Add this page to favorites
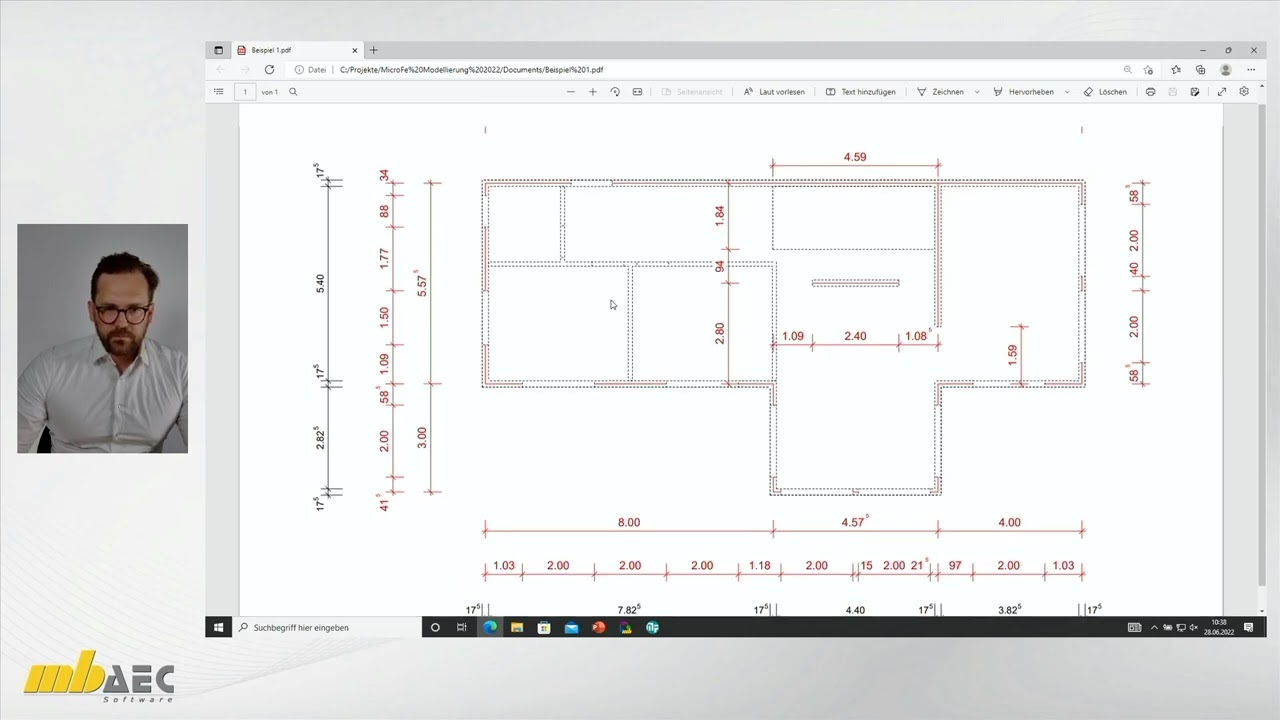1280x720 pixels. tap(1148, 70)
